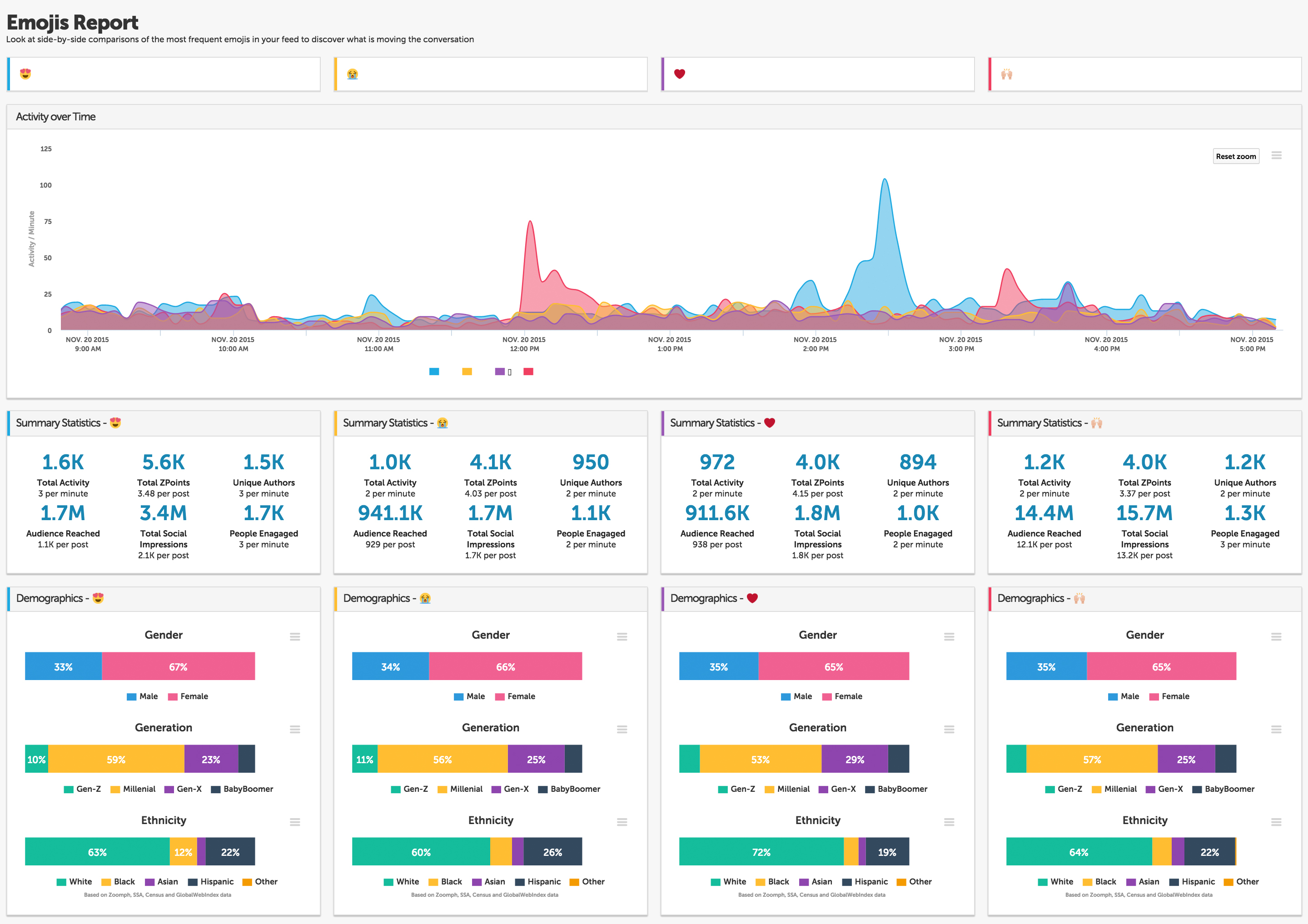Click the 57% Millenial bar in raised hands Generation
This screenshot has height=924, width=1308.
(1092, 760)
